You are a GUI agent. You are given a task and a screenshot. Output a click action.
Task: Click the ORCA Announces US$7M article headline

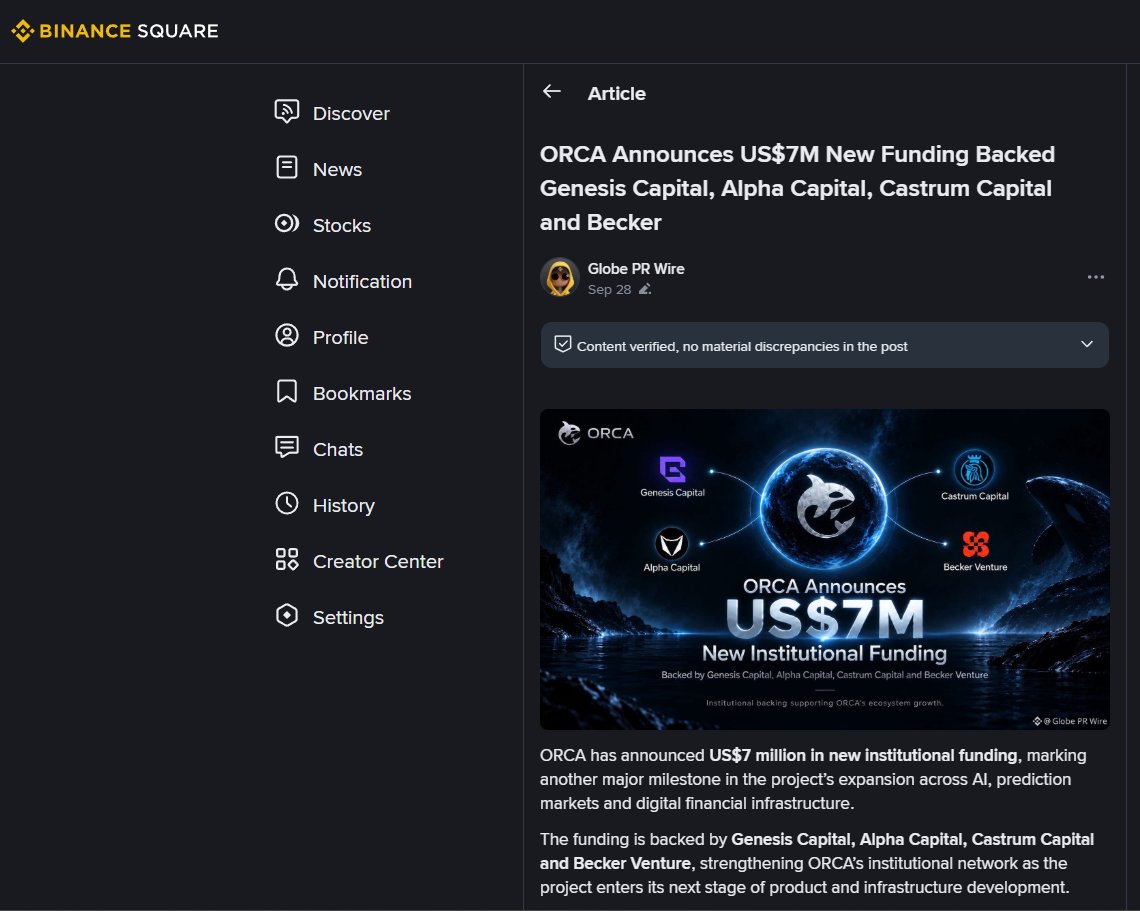pos(798,188)
